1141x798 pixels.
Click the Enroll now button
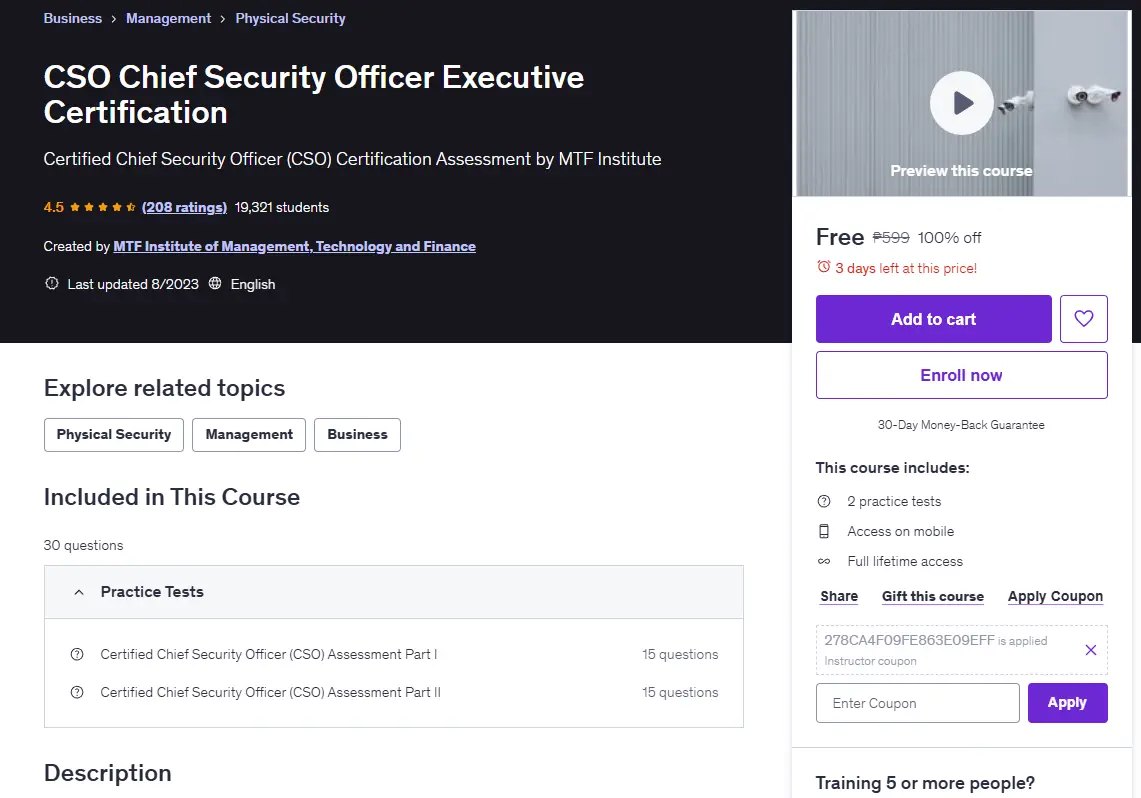pos(961,375)
